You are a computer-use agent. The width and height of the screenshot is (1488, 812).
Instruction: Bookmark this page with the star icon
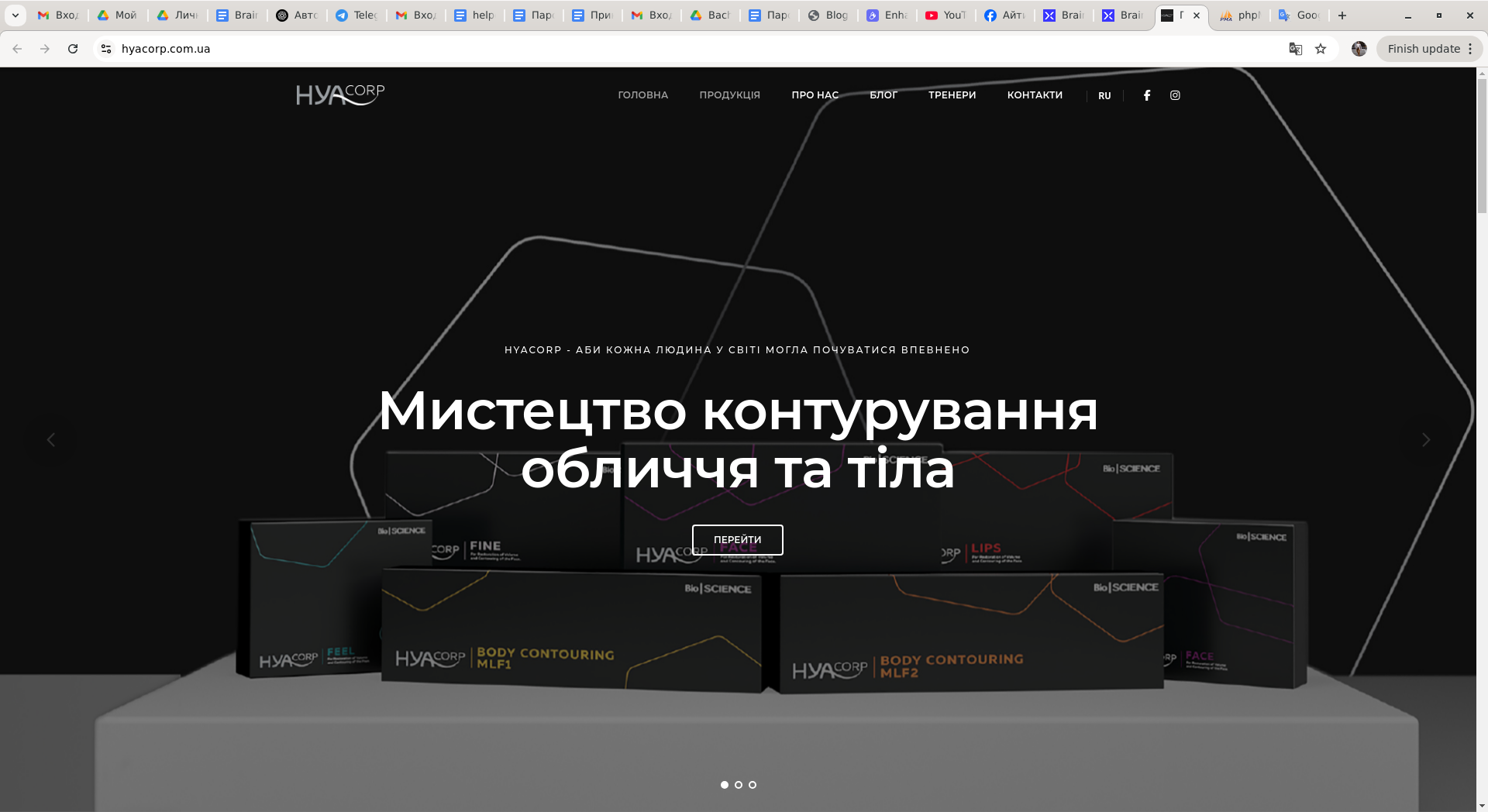point(1321,49)
